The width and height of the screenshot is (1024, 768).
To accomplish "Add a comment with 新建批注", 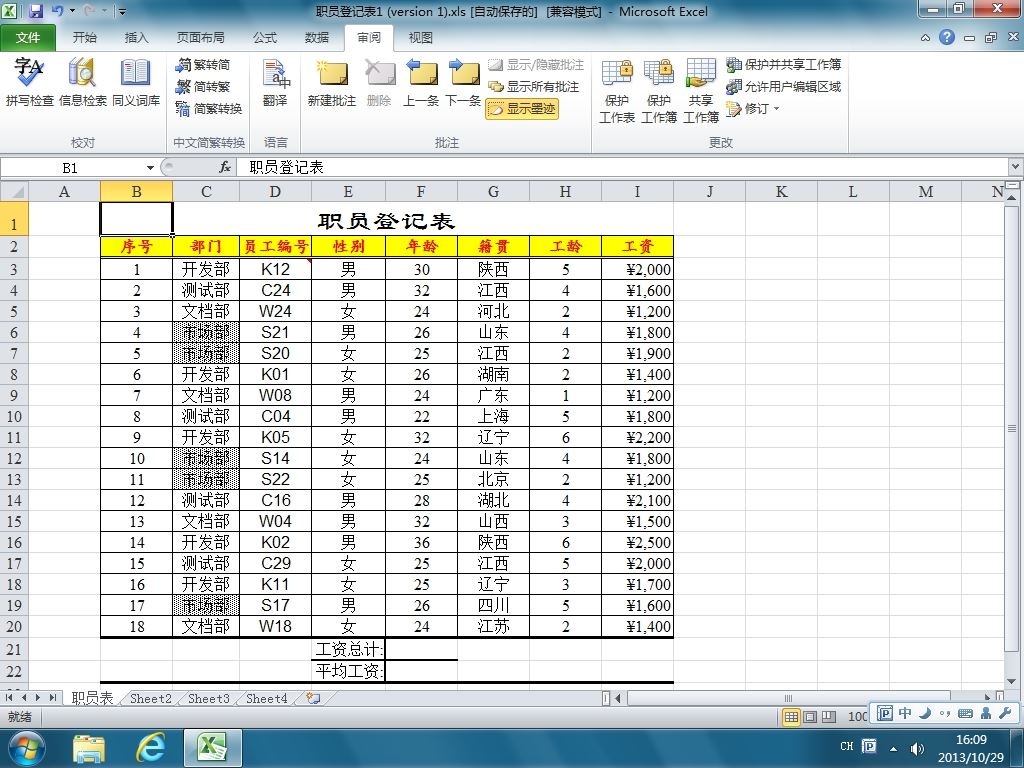I will [332, 82].
